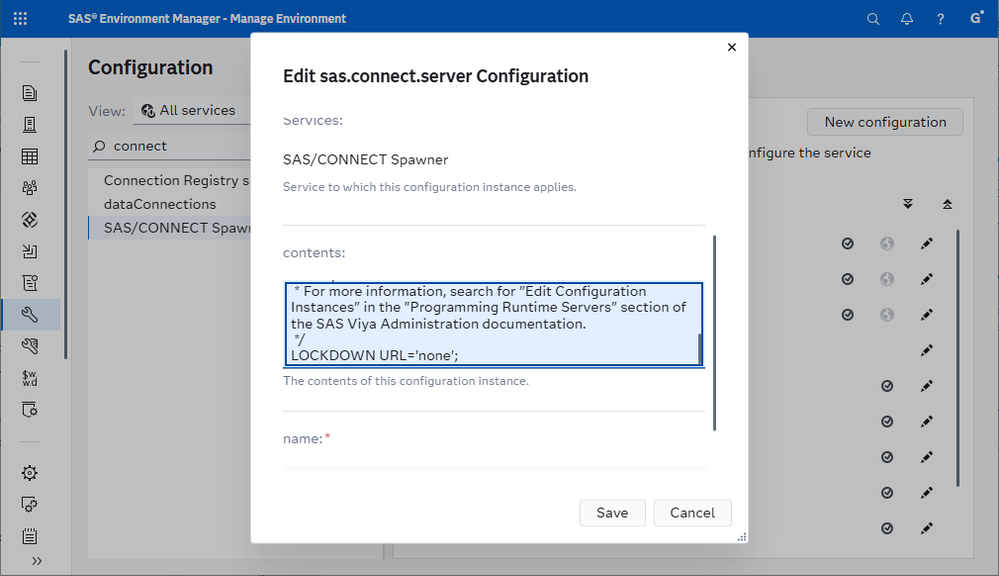999x576 pixels.
Task: Expand the sidebar with double chevron
Action: click(x=37, y=561)
